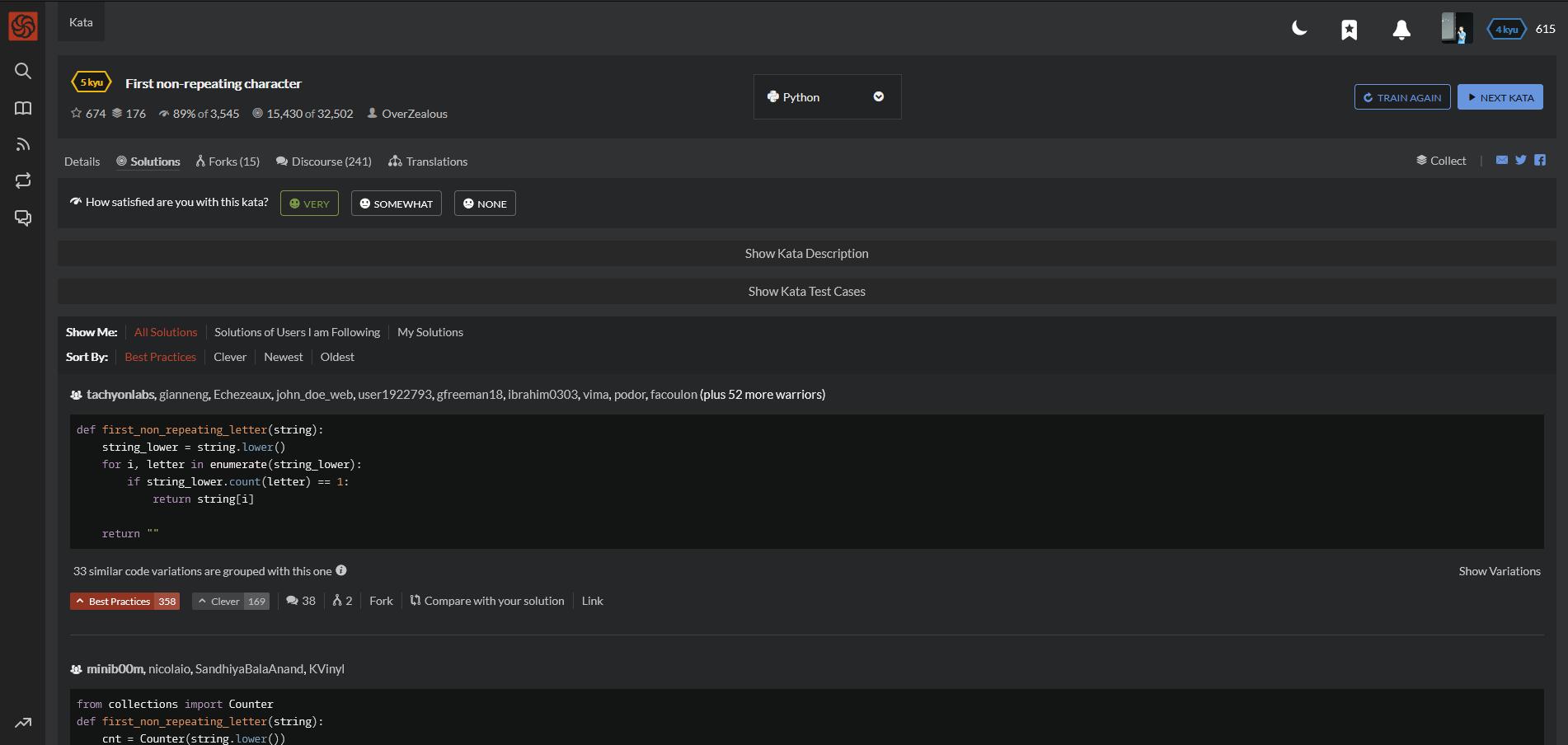Open the Translations tab

coord(428,162)
